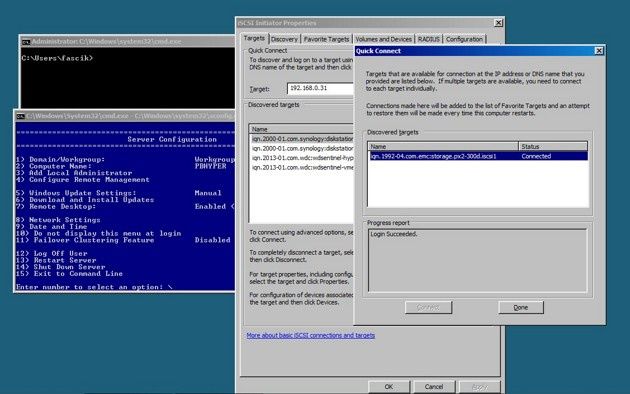This screenshot has width=630, height=394.
Task: Click the Connected status cell
Action: click(x=536, y=156)
